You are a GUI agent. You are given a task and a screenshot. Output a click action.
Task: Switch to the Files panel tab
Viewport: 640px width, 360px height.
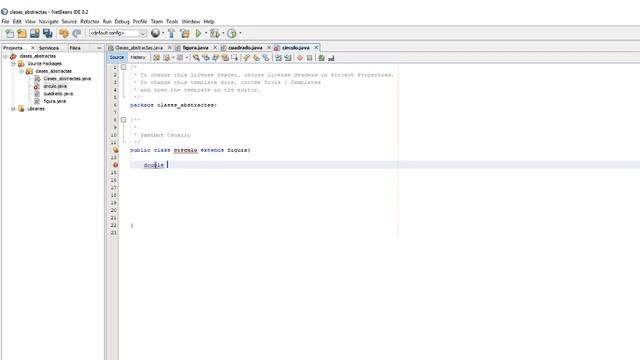[75, 48]
